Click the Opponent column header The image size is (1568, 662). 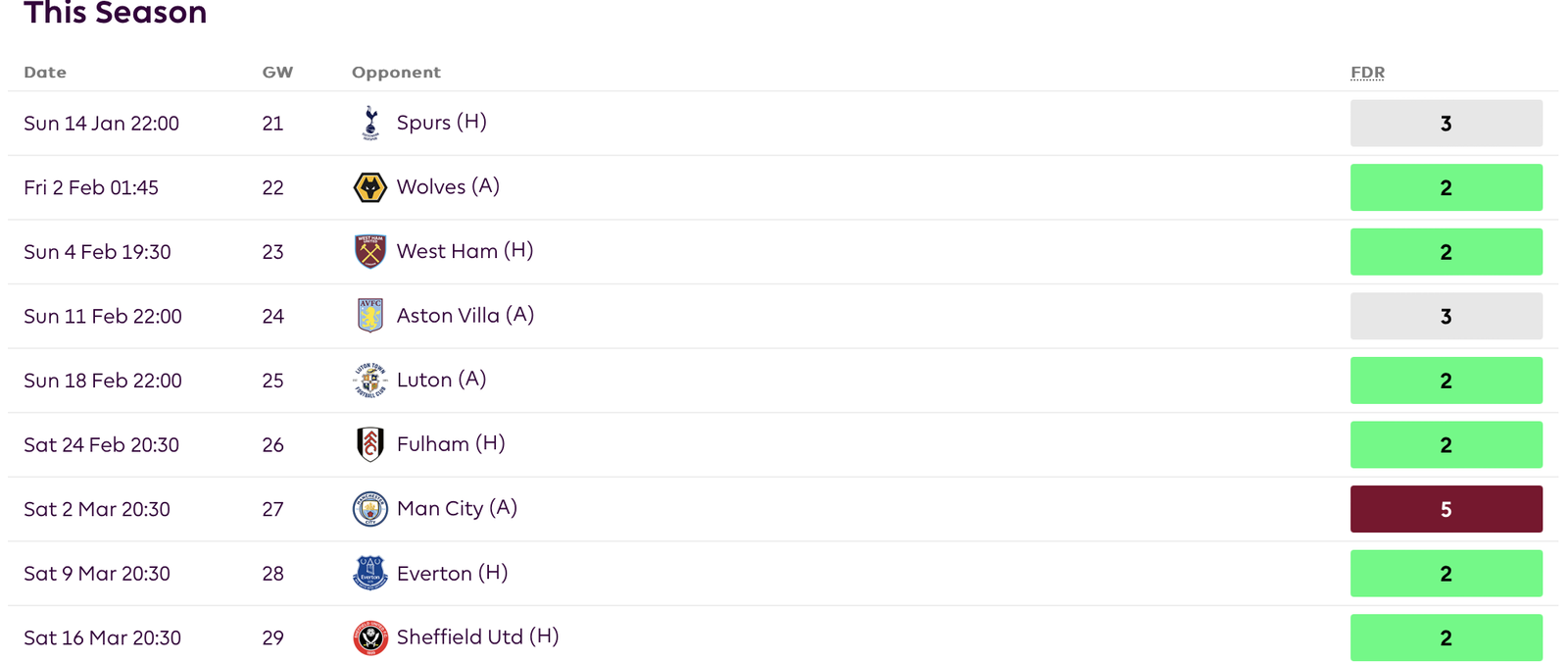396,73
